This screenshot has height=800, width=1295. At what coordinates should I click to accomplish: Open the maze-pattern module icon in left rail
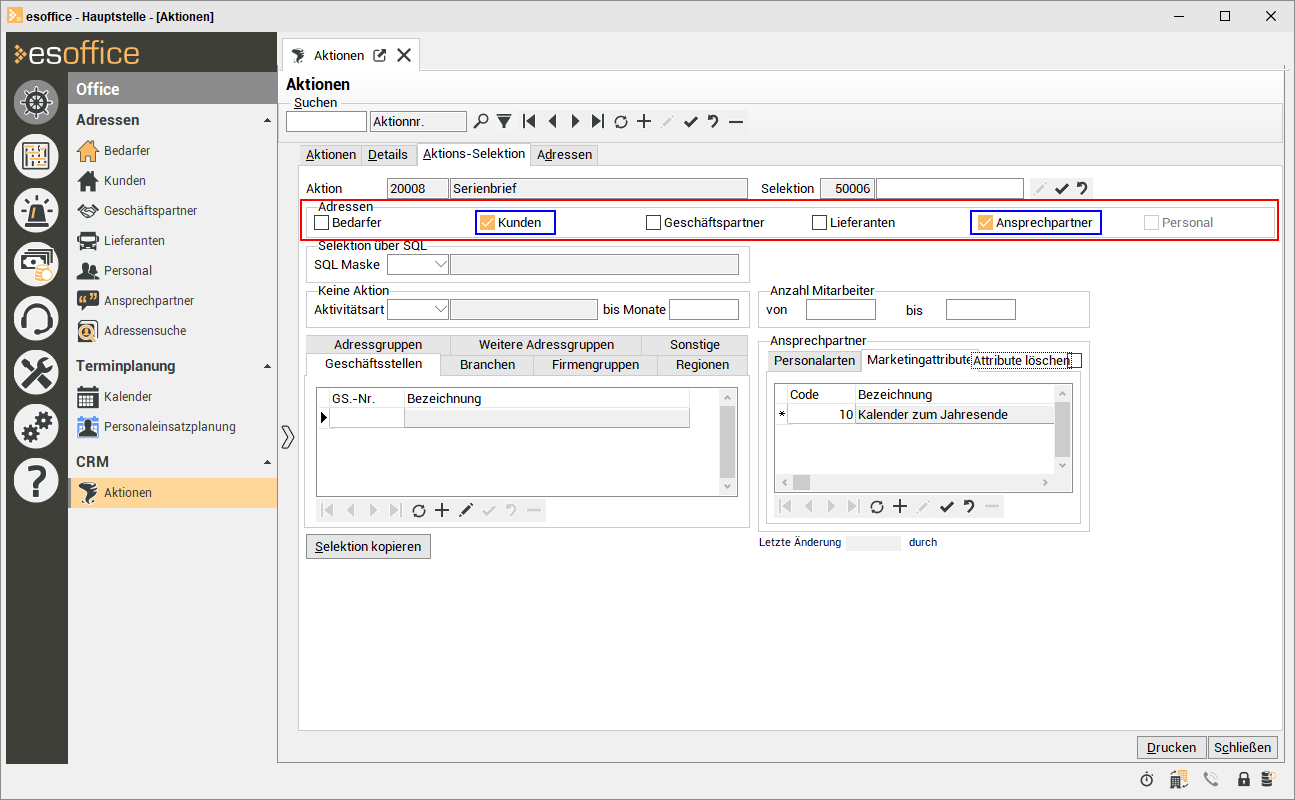tap(36, 156)
